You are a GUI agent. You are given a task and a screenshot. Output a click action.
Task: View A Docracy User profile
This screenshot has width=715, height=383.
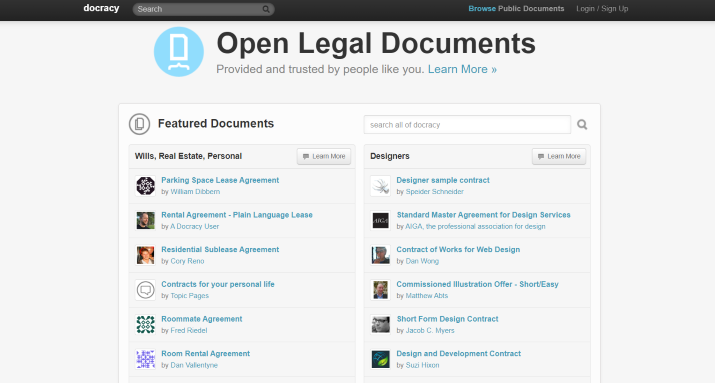coord(195,227)
